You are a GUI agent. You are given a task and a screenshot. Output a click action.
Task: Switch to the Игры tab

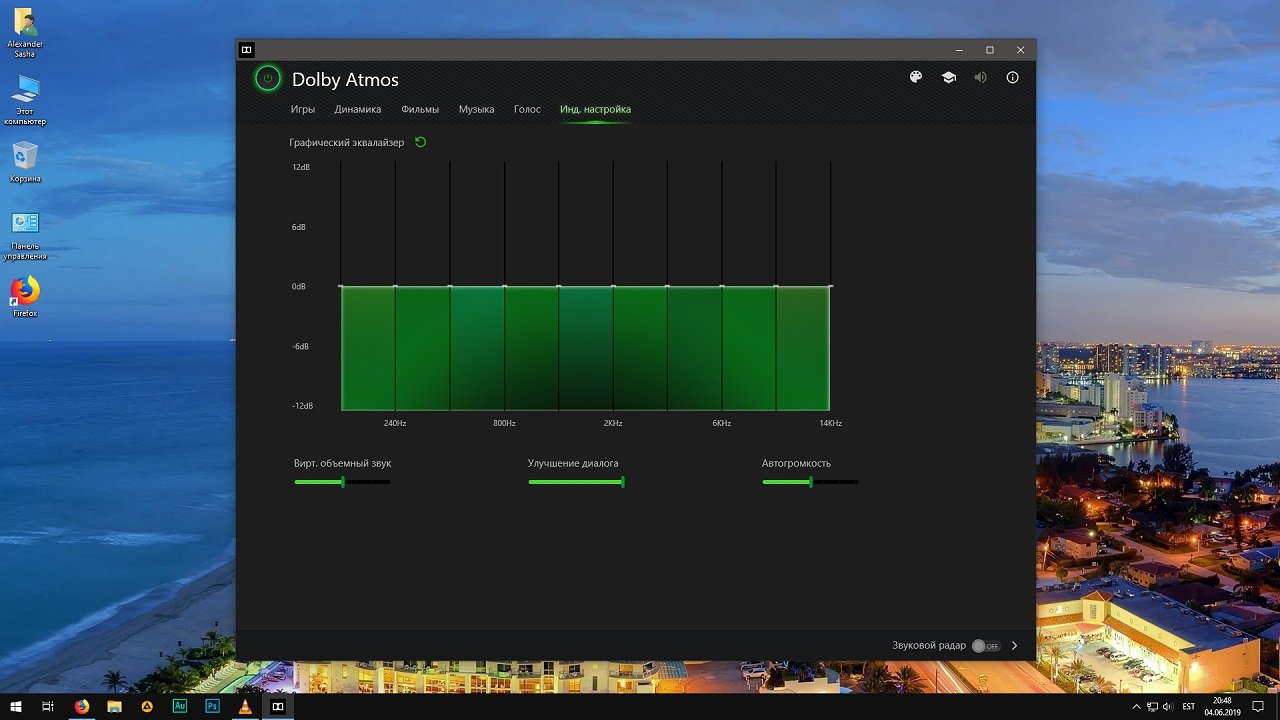click(303, 109)
